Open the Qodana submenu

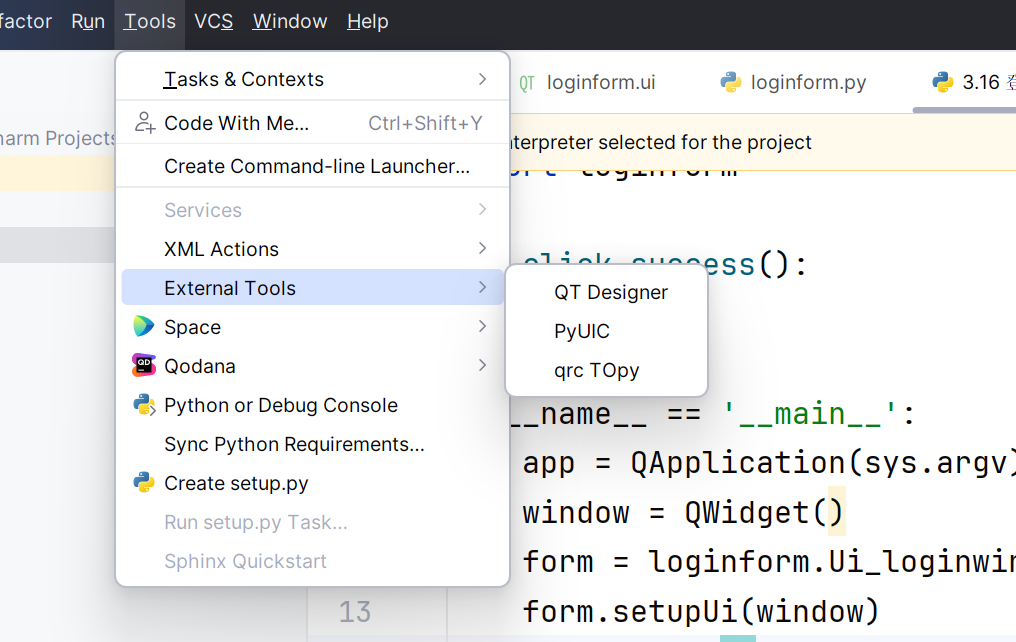coord(312,366)
